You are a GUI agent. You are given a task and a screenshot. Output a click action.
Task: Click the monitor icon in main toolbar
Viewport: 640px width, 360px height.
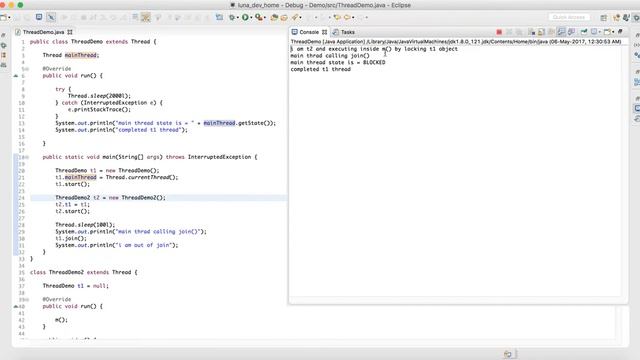(x=39, y=17)
